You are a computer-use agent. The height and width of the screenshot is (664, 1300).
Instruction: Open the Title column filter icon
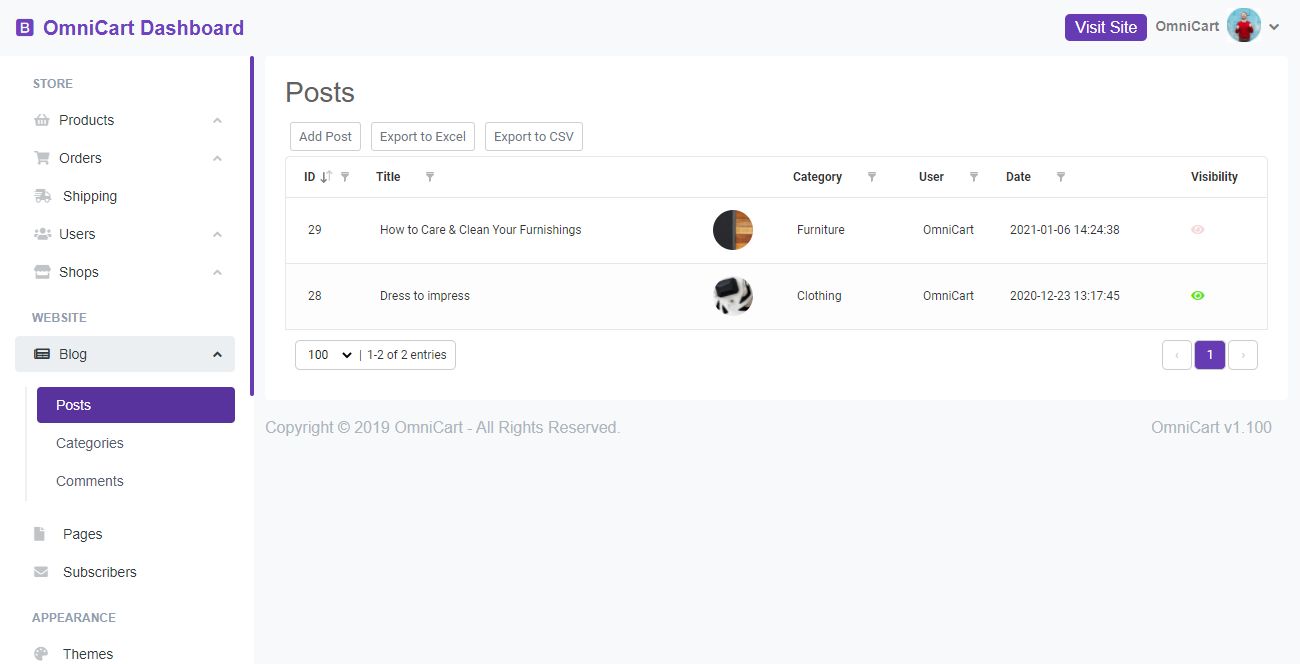(430, 177)
